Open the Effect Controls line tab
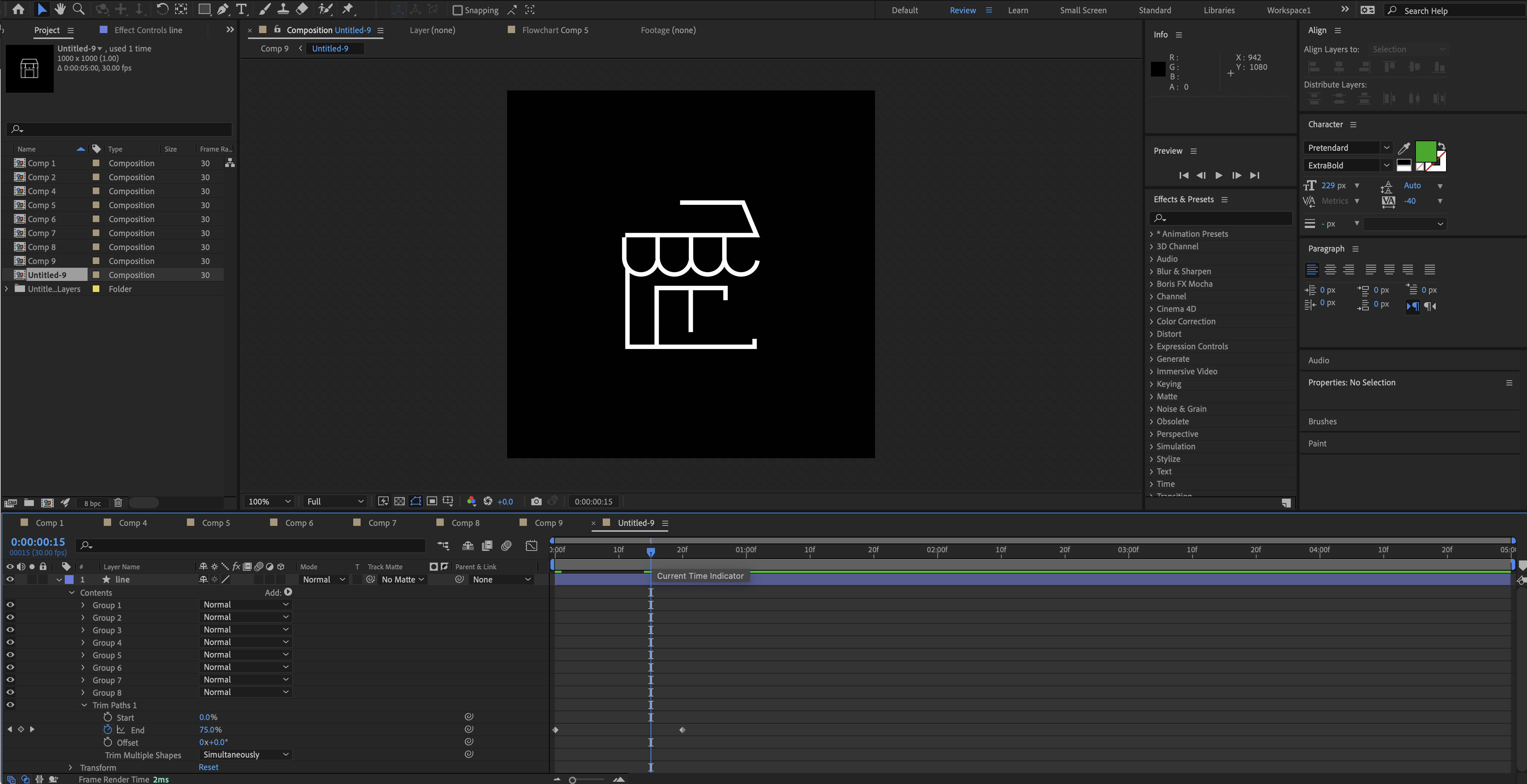The width and height of the screenshot is (1527, 784). coord(148,30)
